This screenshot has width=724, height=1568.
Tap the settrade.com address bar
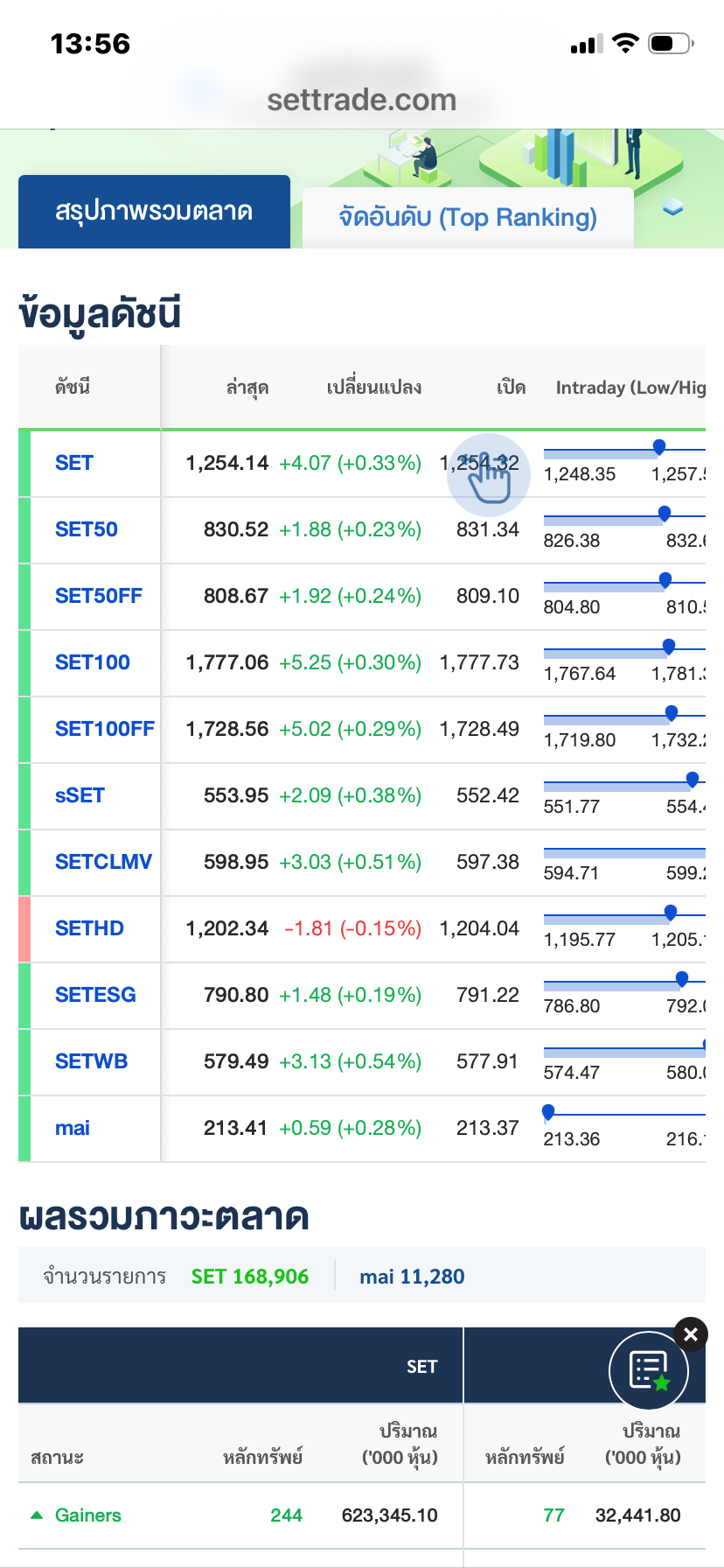point(362,100)
